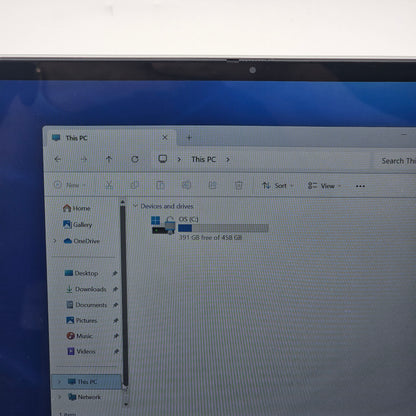Open the OS (C:) drive icon
The height and width of the screenshot is (416, 416).
click(163, 225)
